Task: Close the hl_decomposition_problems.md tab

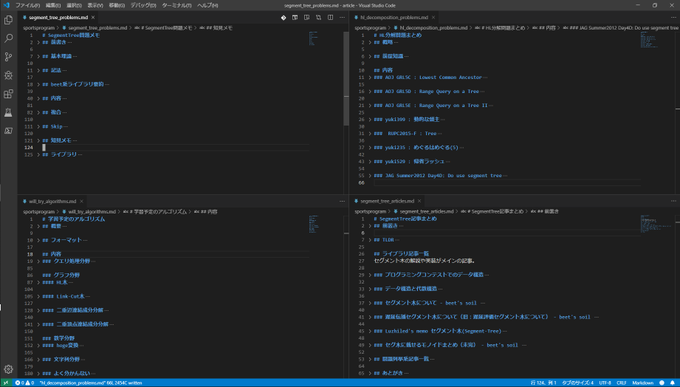Action: pyautogui.click(x=433, y=18)
